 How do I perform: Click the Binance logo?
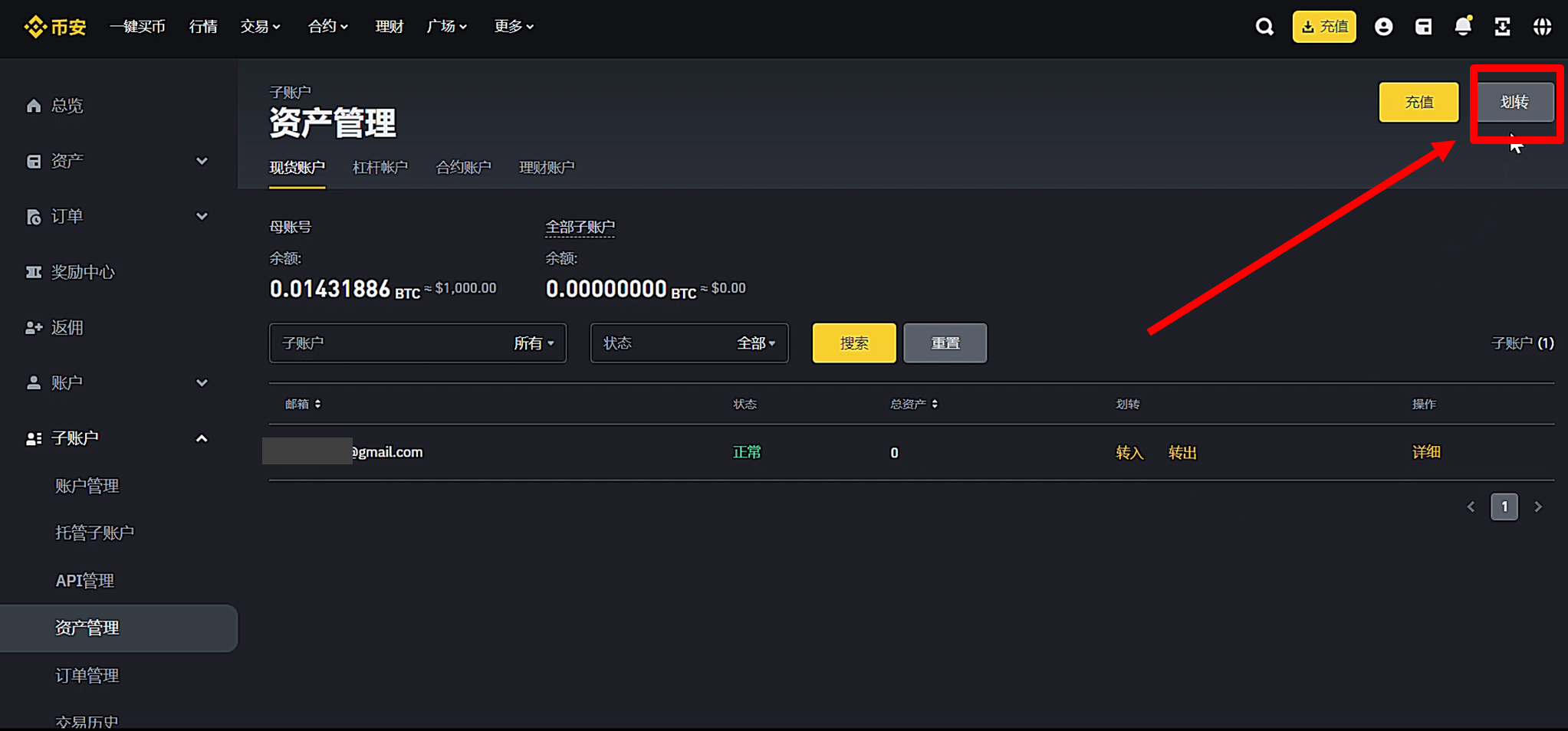click(55, 27)
